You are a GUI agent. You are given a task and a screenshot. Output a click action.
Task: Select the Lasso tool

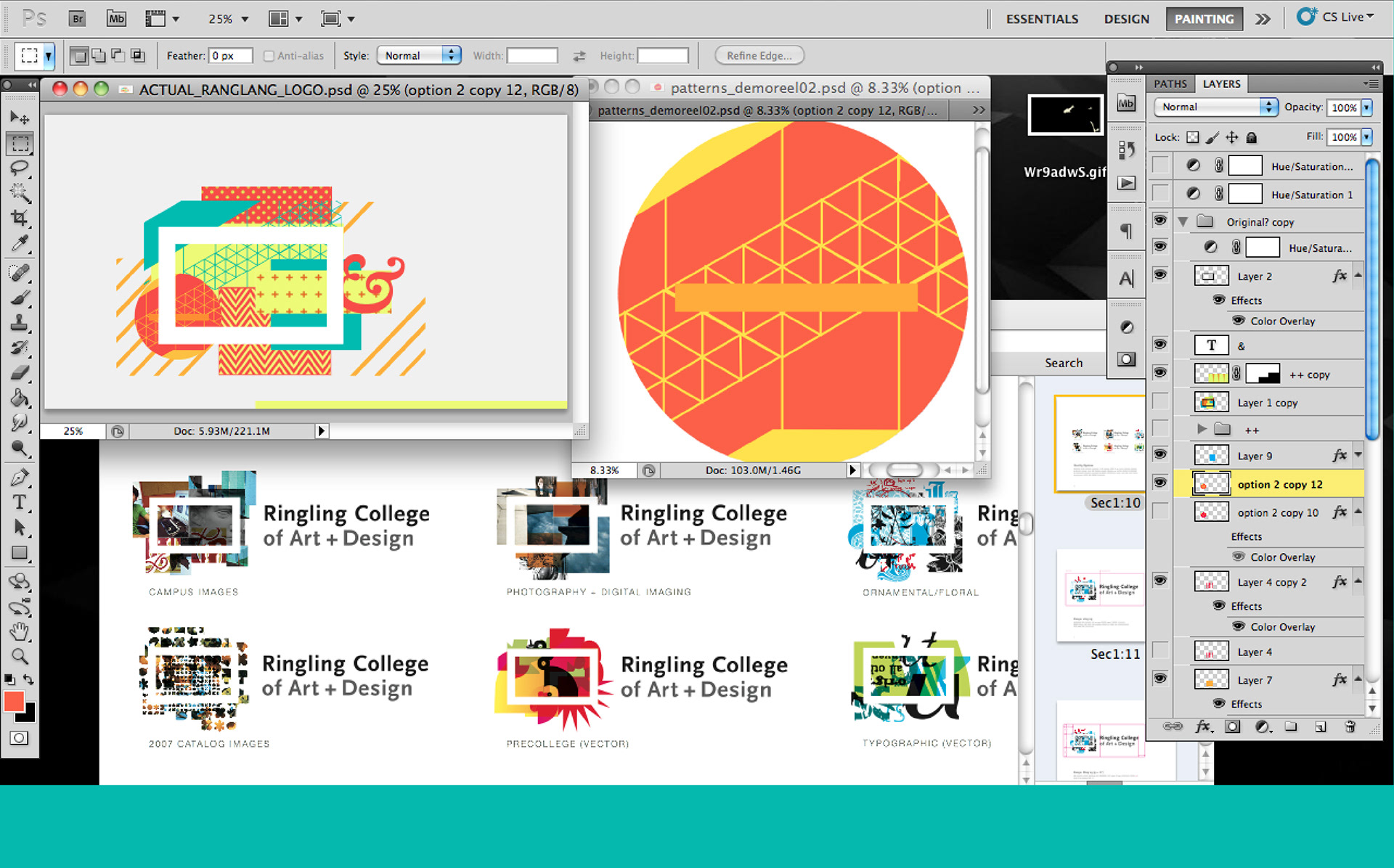click(x=20, y=168)
